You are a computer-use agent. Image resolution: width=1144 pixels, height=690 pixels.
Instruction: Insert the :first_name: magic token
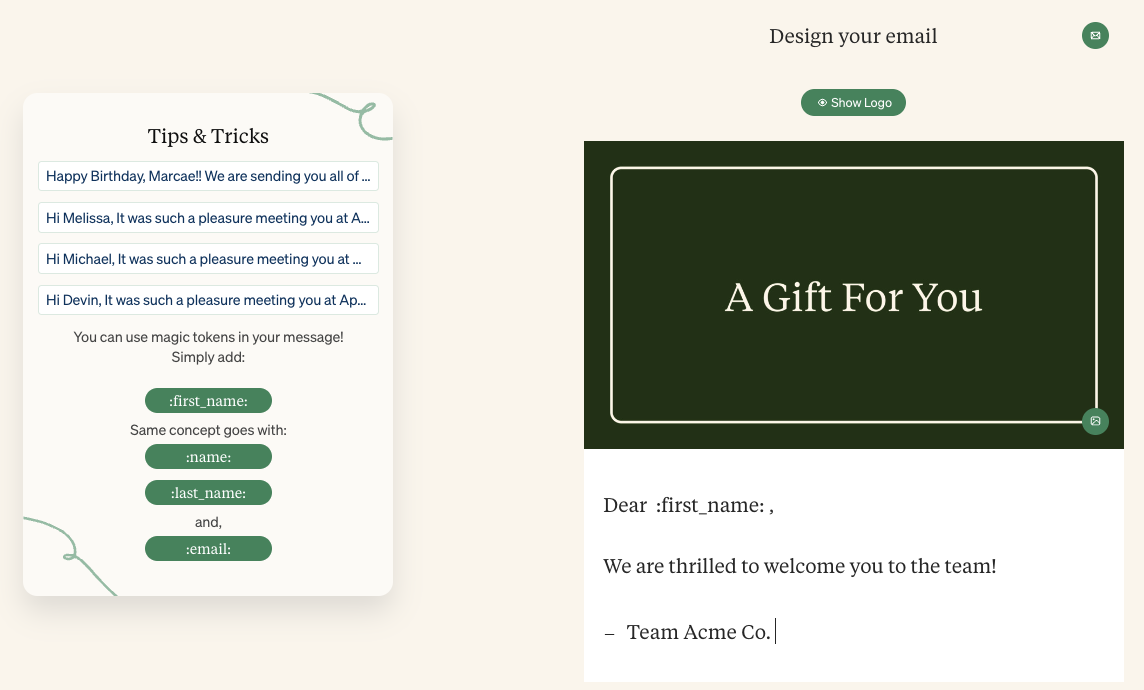point(208,400)
